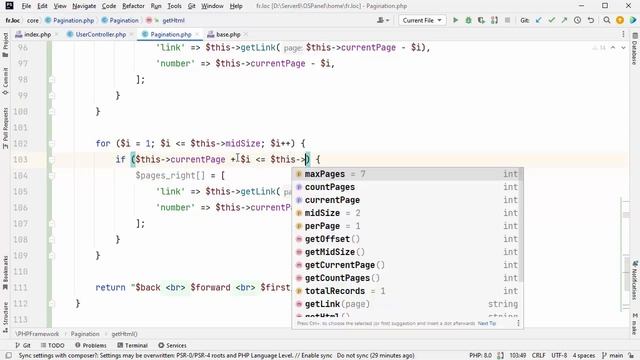Screen dimensions: 640x360
Task: Collapse fold marker at line 98
Action: pos(51,80)
